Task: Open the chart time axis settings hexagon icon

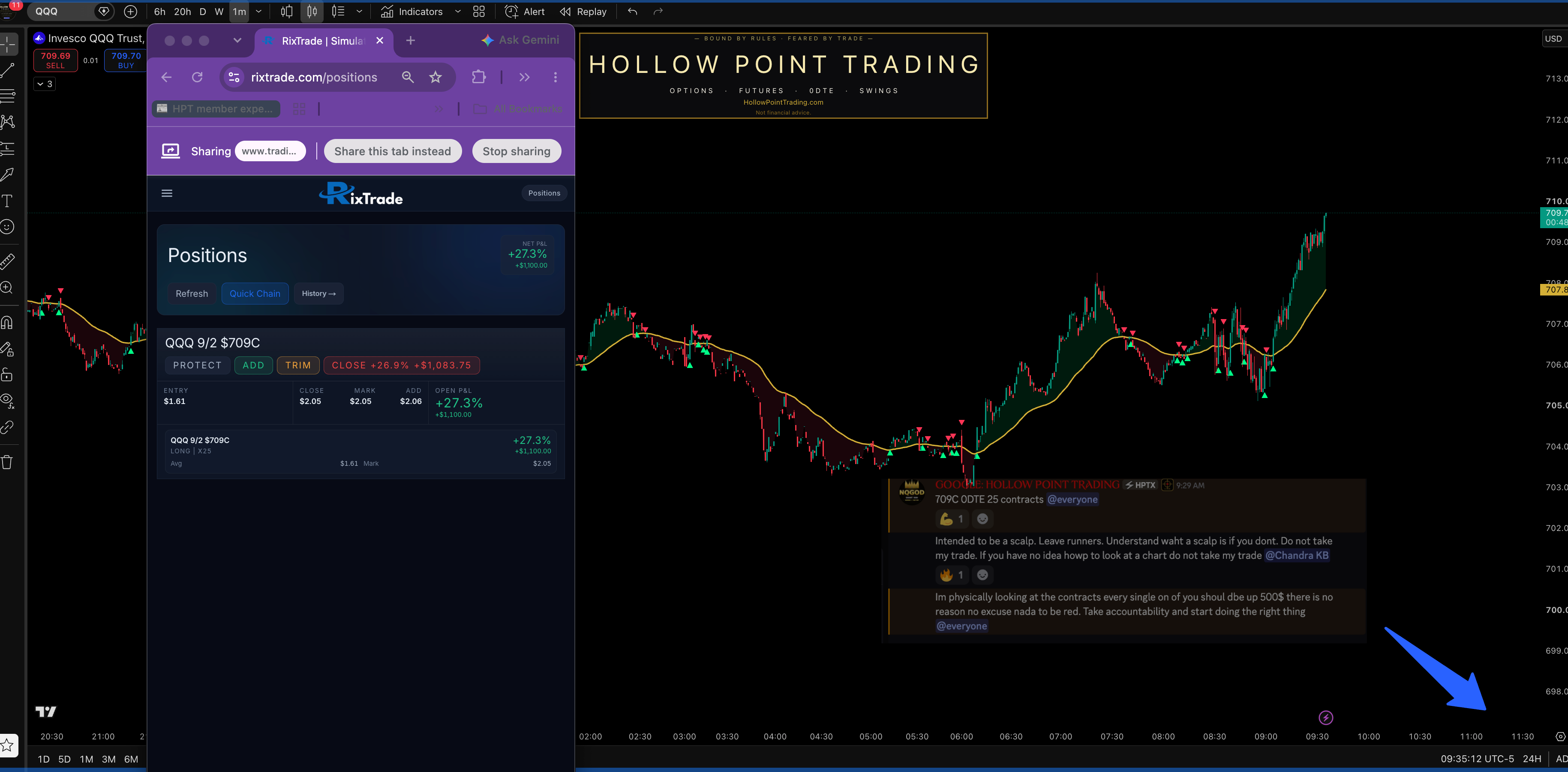Action: pos(1559,736)
